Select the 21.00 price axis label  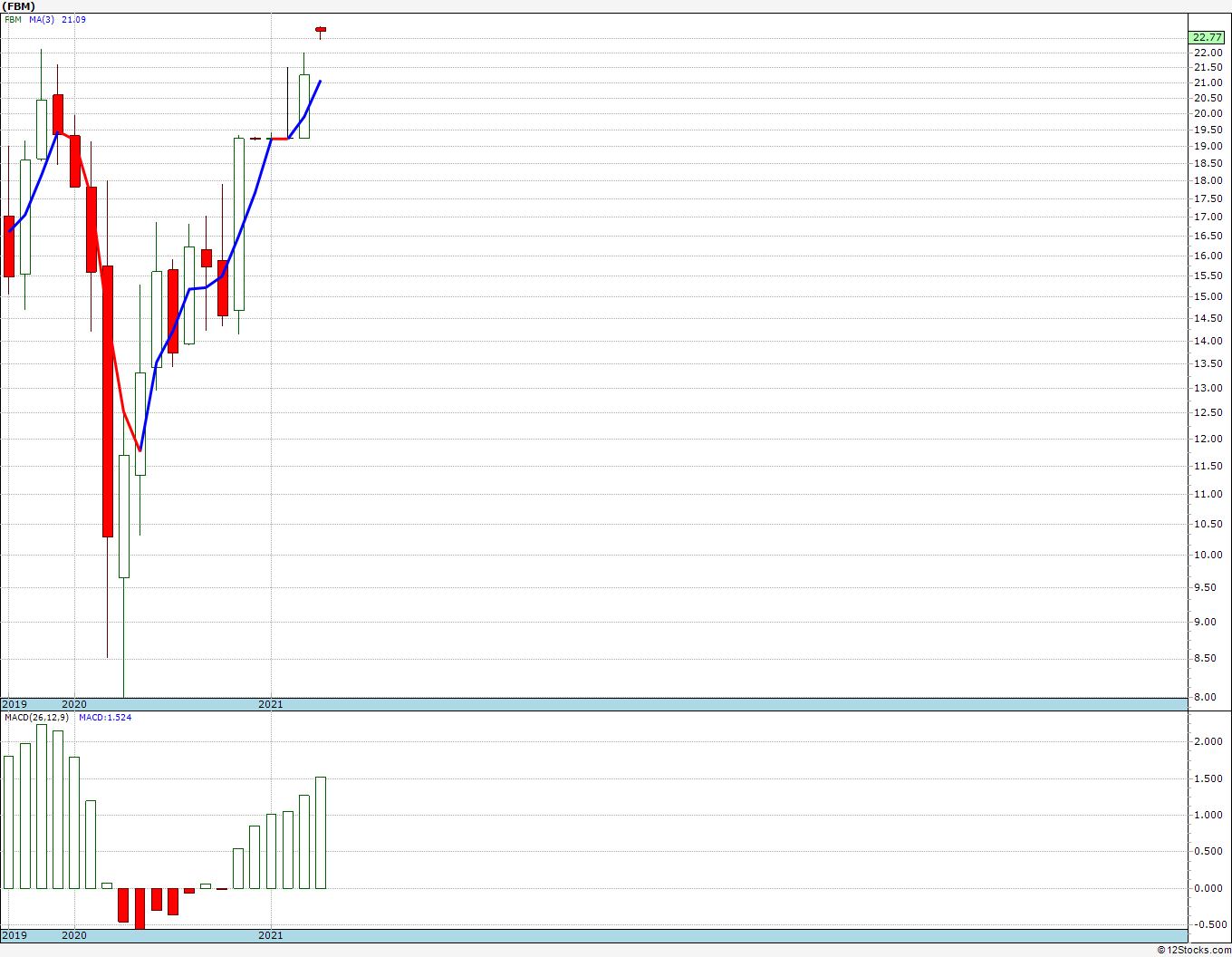[x=1207, y=82]
